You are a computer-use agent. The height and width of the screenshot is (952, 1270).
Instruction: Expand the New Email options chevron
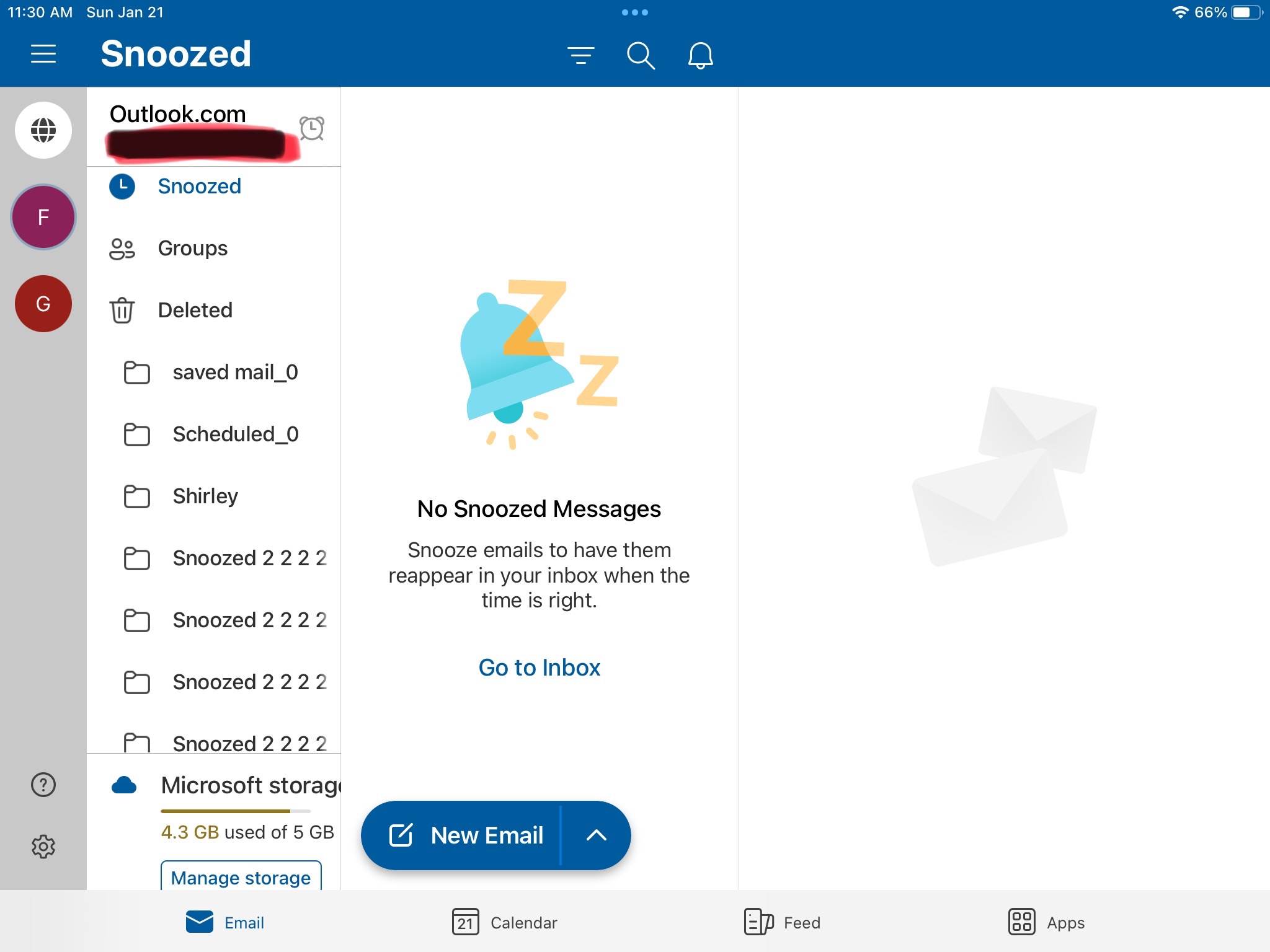(x=597, y=835)
